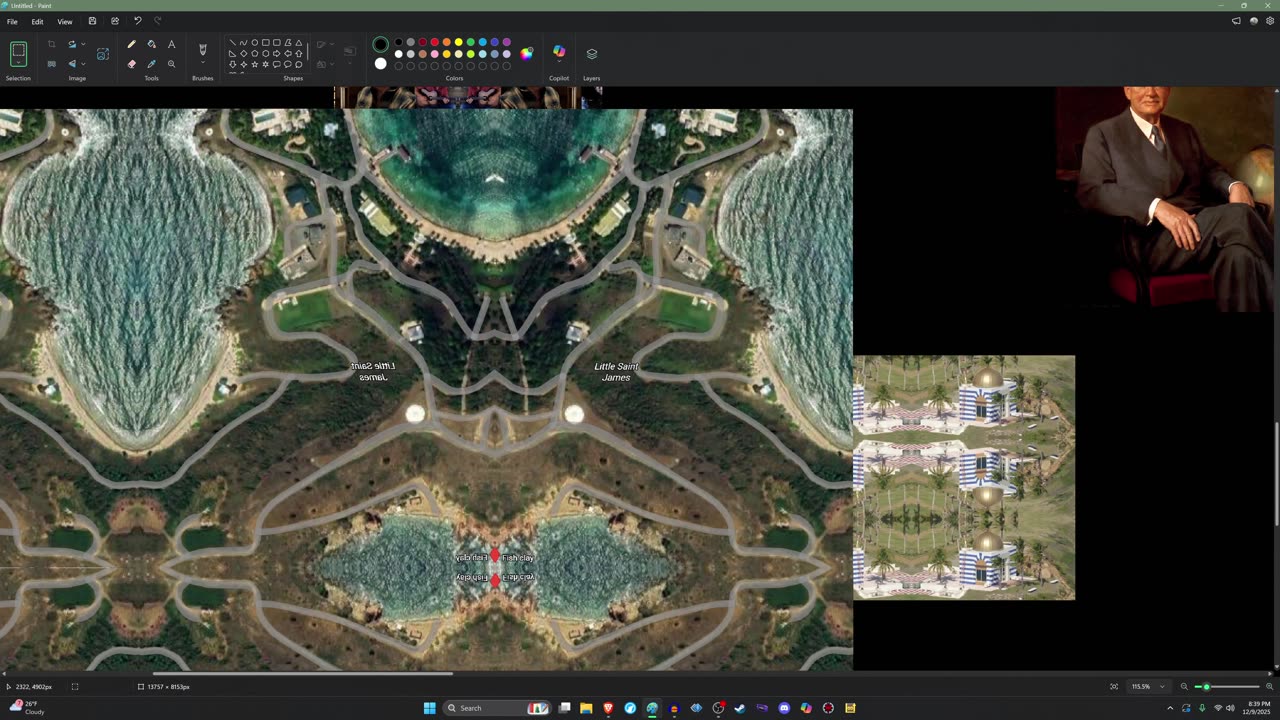Click the Share icon next to Save

[x=115, y=21]
